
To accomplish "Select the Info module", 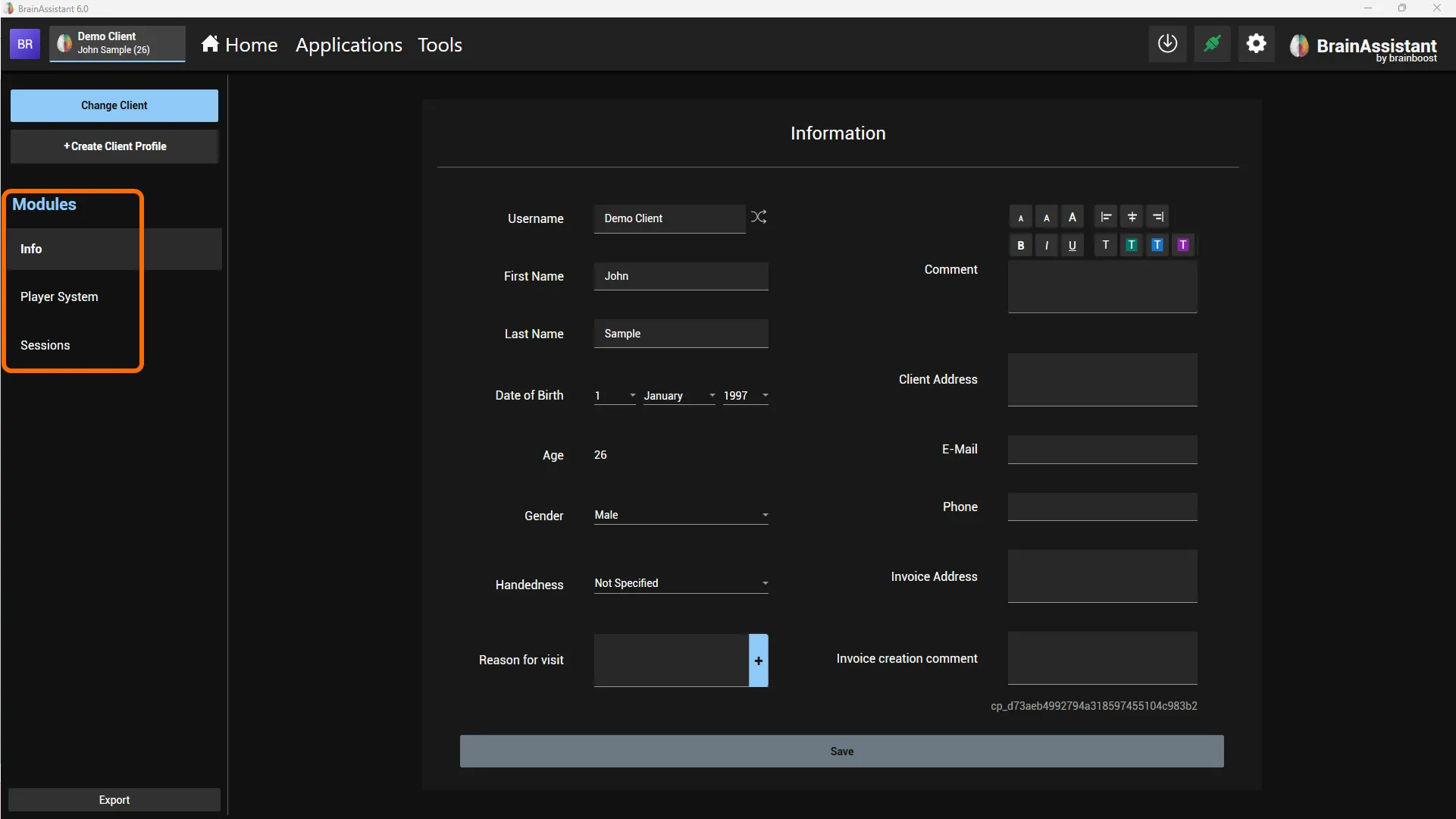I will point(114,249).
